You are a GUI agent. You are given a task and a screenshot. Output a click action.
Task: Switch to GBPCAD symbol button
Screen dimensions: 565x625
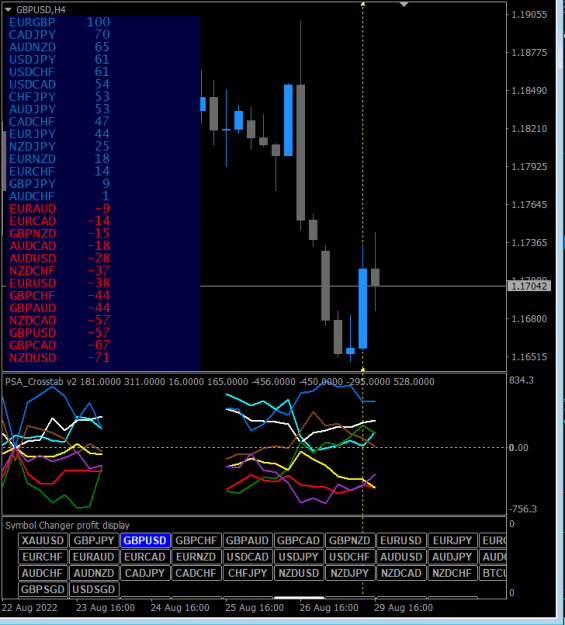click(299, 540)
